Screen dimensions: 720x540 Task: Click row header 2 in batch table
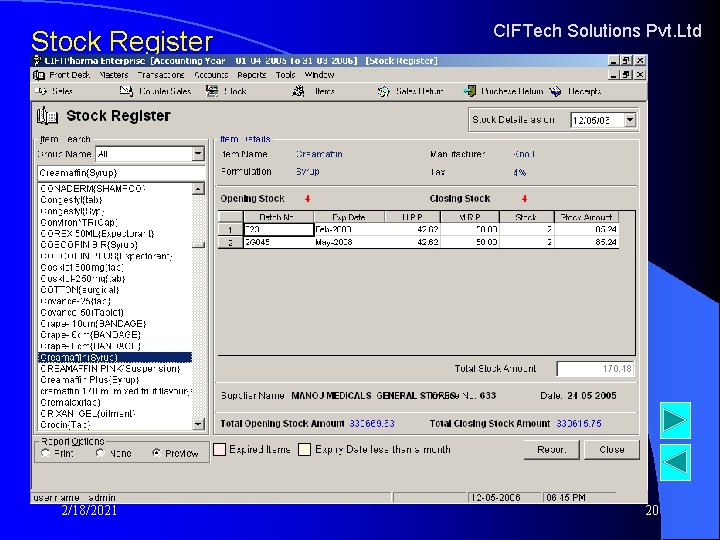coord(231,242)
